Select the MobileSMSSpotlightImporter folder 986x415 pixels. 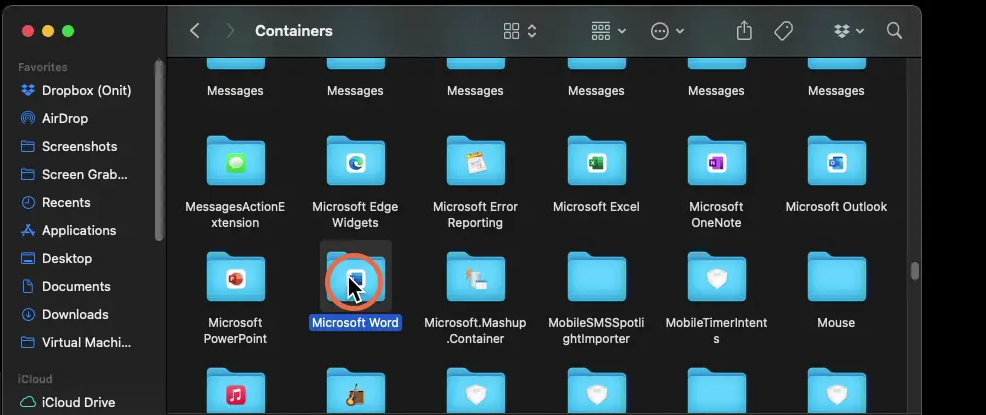(x=596, y=277)
